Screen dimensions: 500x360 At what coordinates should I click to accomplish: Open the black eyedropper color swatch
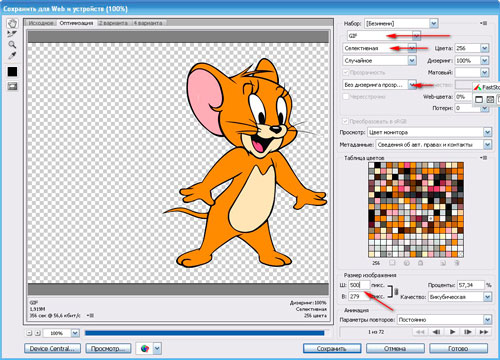(x=12, y=72)
